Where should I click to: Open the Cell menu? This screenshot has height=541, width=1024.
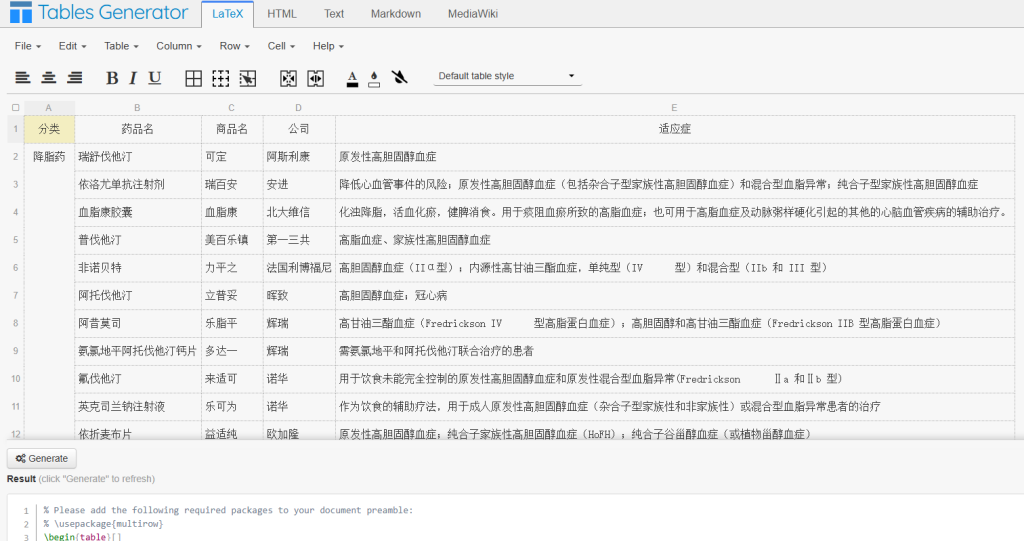(x=281, y=46)
